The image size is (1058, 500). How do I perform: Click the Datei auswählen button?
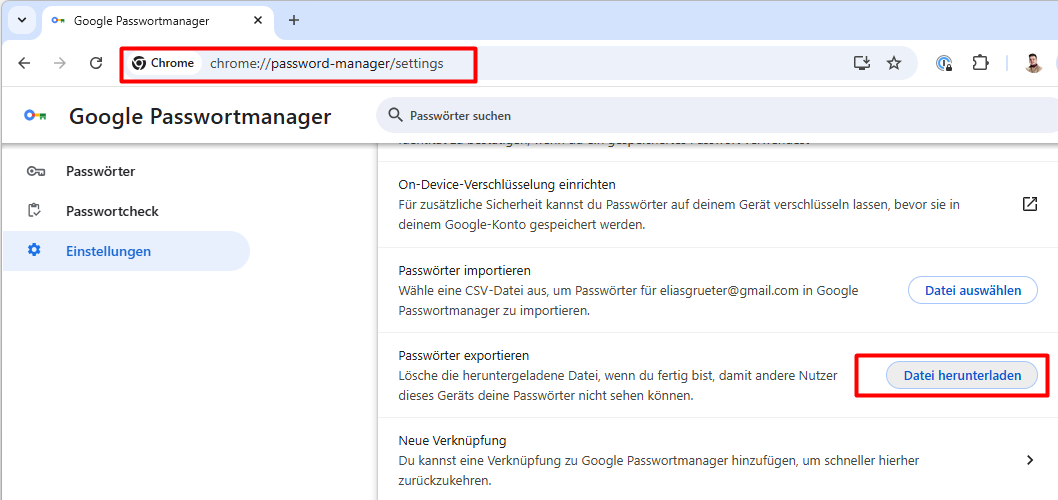pos(972,290)
